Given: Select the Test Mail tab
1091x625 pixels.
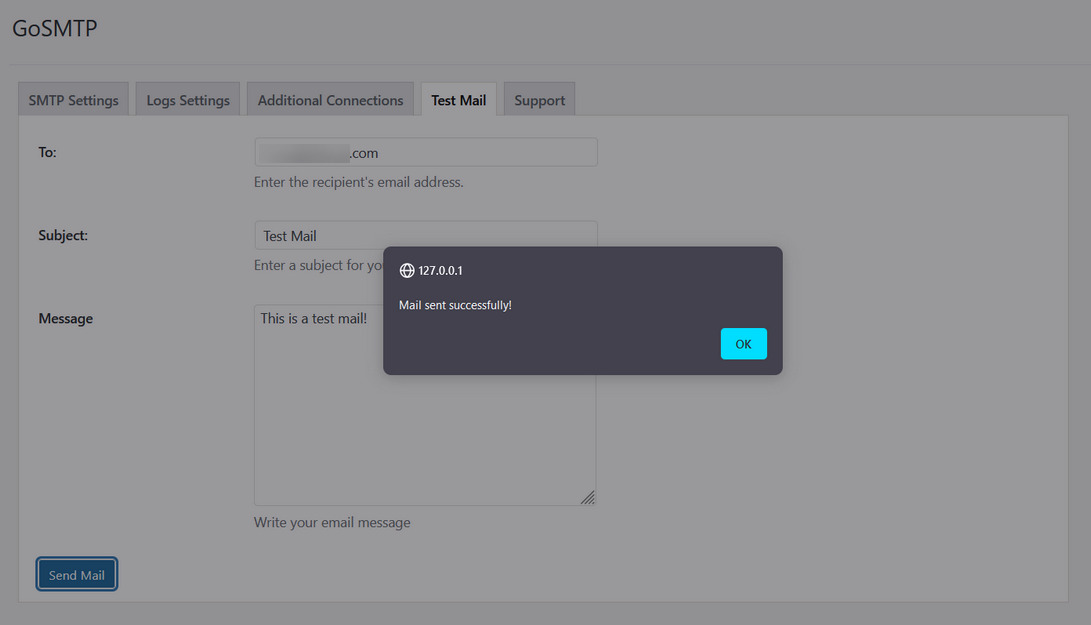Looking at the screenshot, I should 459,100.
